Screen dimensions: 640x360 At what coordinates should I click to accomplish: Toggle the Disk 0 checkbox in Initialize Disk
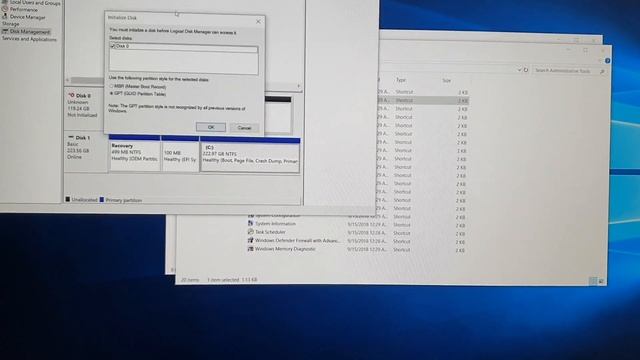(113, 46)
